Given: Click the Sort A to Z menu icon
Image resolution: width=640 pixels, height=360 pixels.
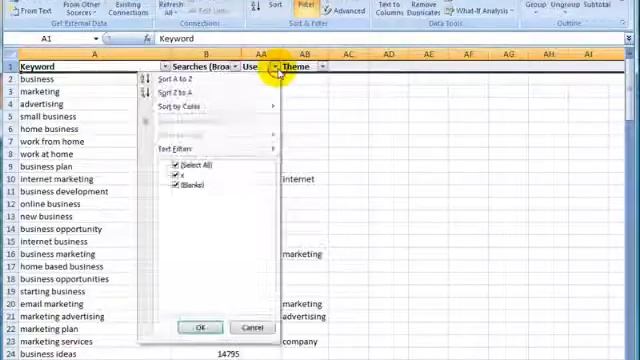Looking at the screenshot, I should (145, 79).
